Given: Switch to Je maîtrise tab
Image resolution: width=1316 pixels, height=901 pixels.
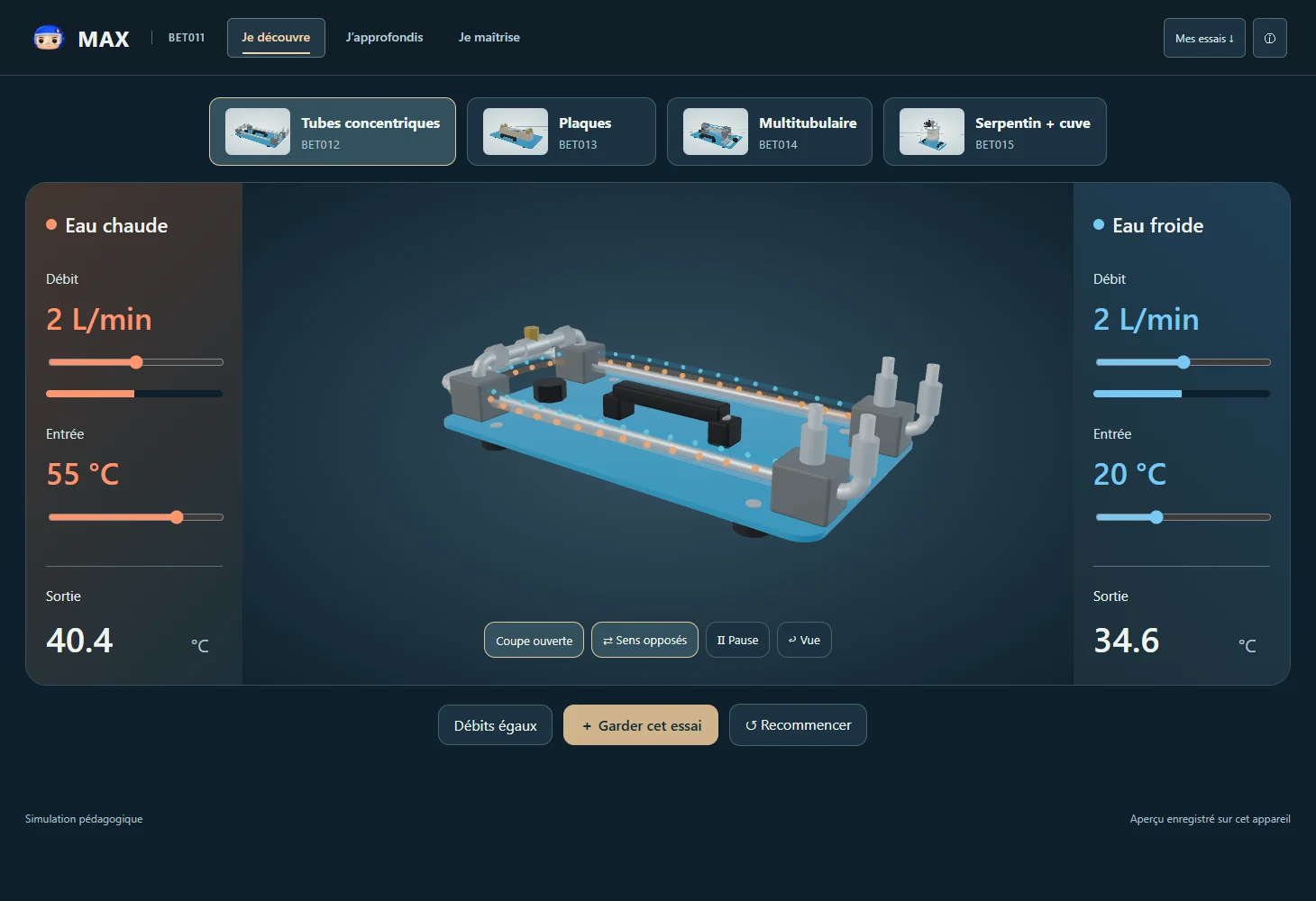Looking at the screenshot, I should coord(489,38).
